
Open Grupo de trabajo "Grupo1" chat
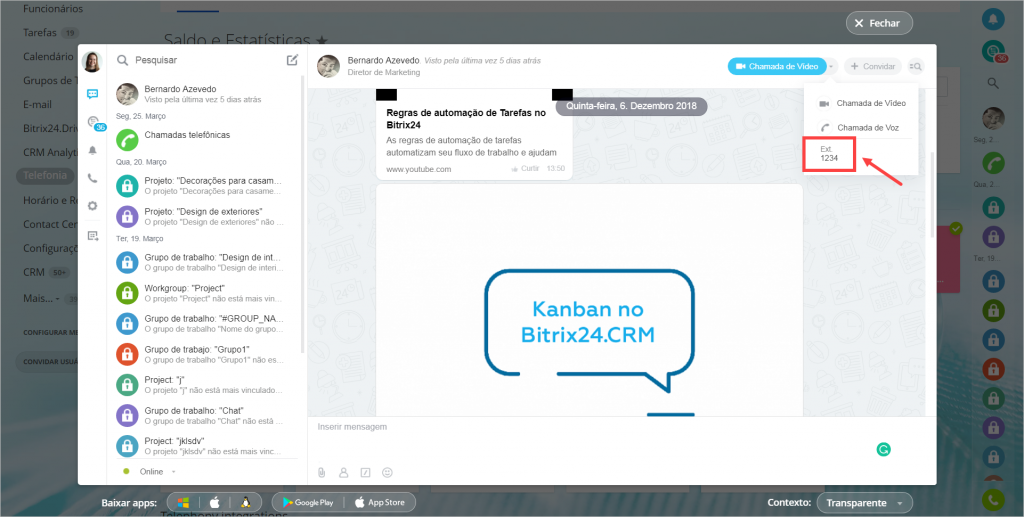(206, 354)
